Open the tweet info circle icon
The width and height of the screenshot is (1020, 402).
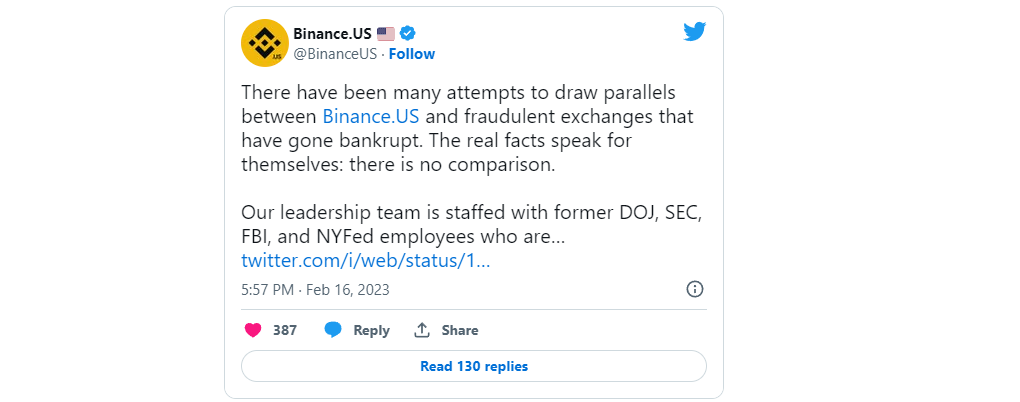point(695,289)
